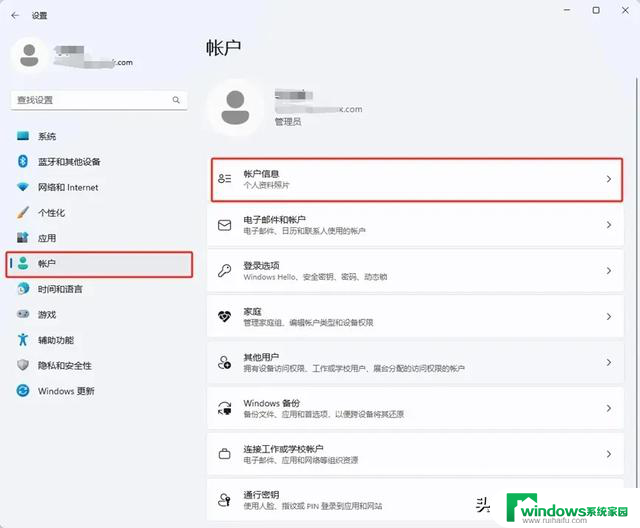This screenshot has width=640, height=528.
Task: Minimize the 设置 window
Action: tap(567, 10)
